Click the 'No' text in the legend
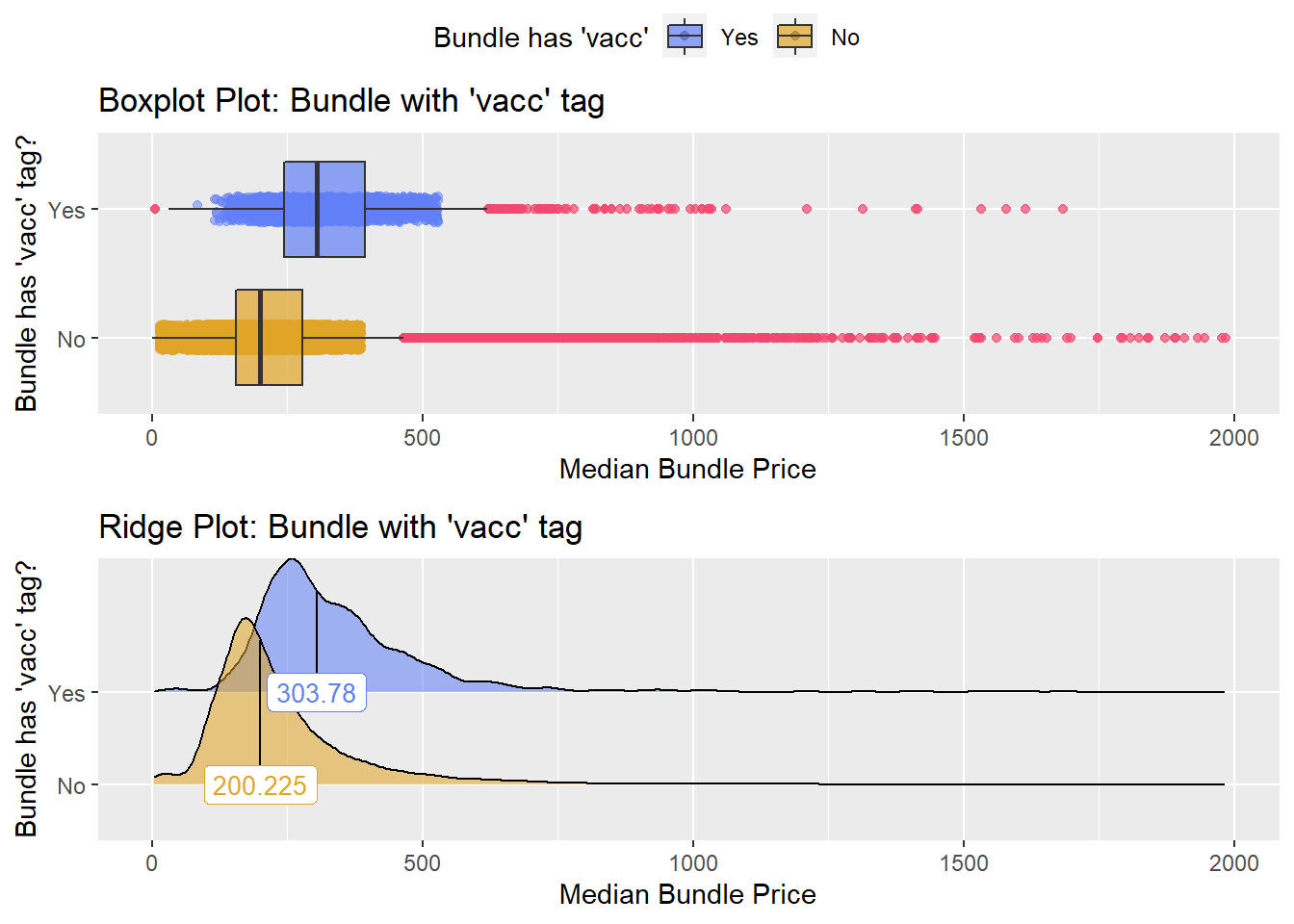 click(x=845, y=38)
